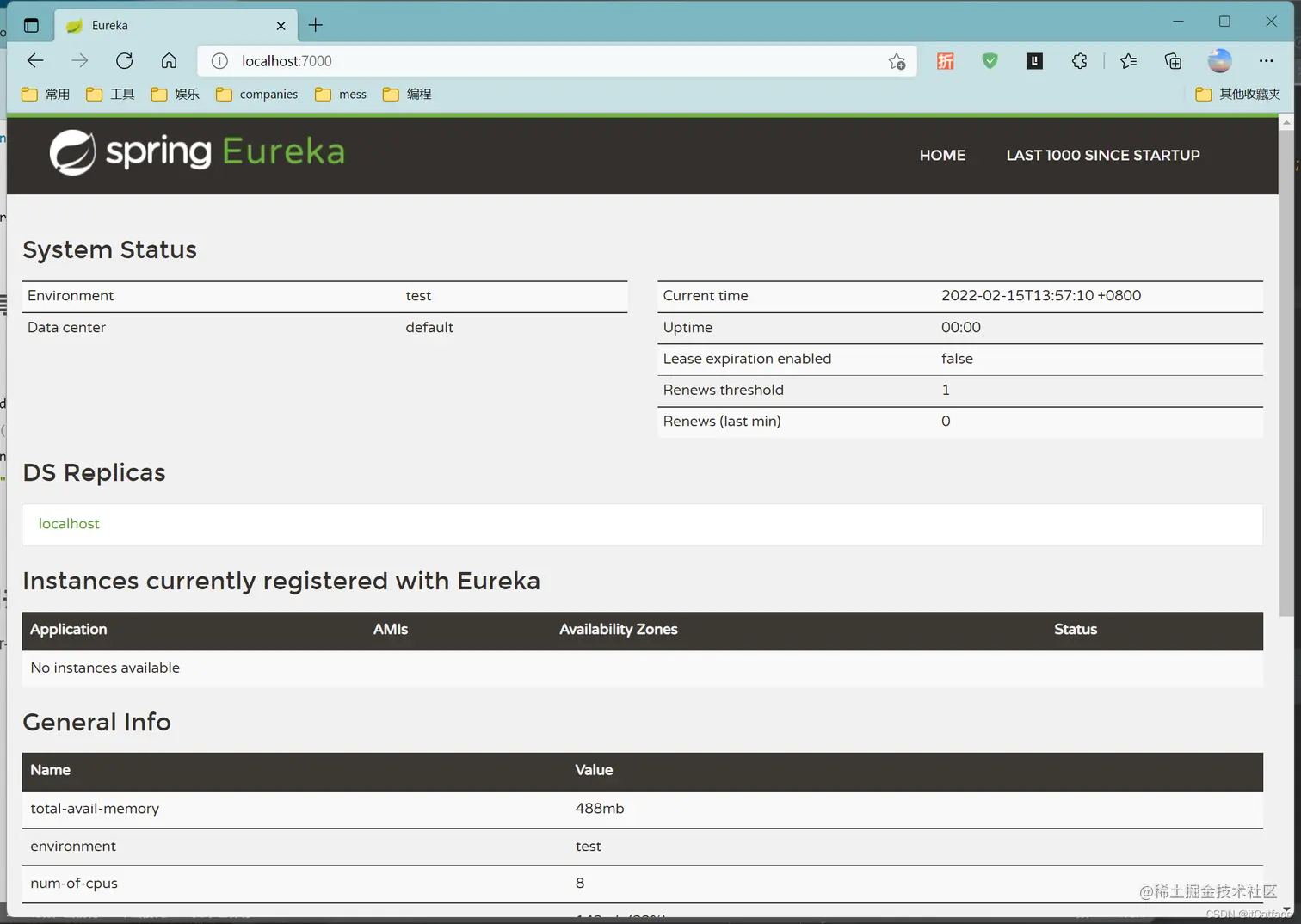Click the Lease expiration enabled label

tap(747, 358)
